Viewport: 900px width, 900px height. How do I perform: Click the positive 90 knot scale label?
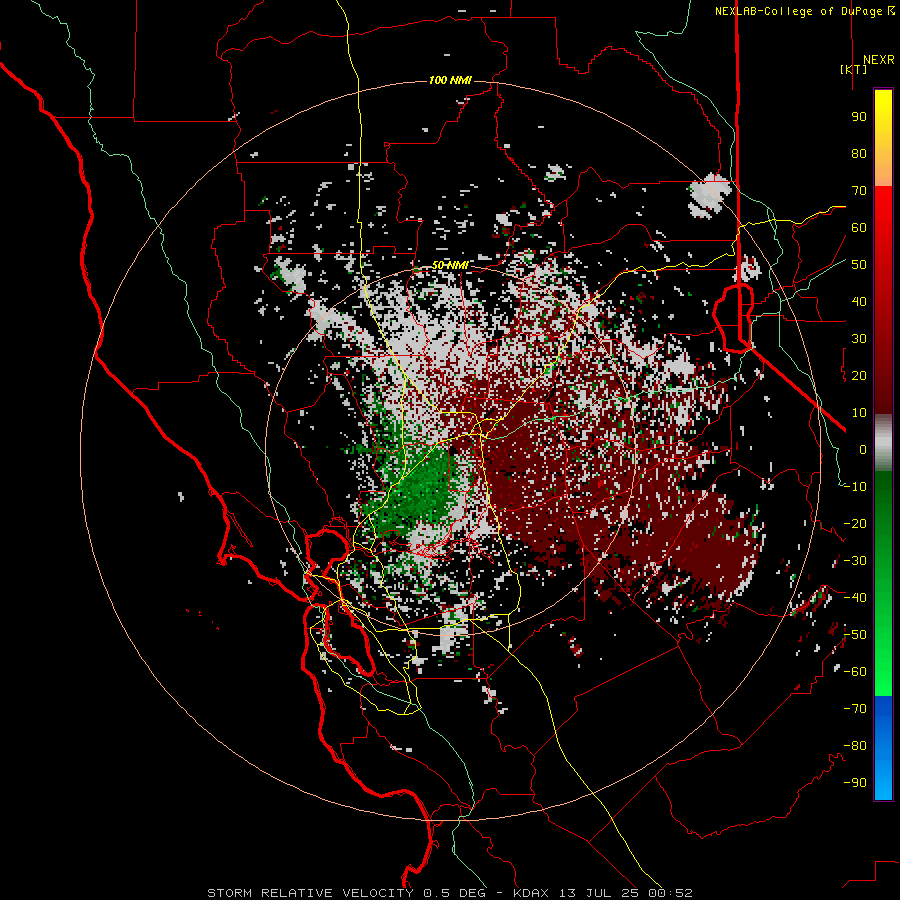tap(859, 117)
